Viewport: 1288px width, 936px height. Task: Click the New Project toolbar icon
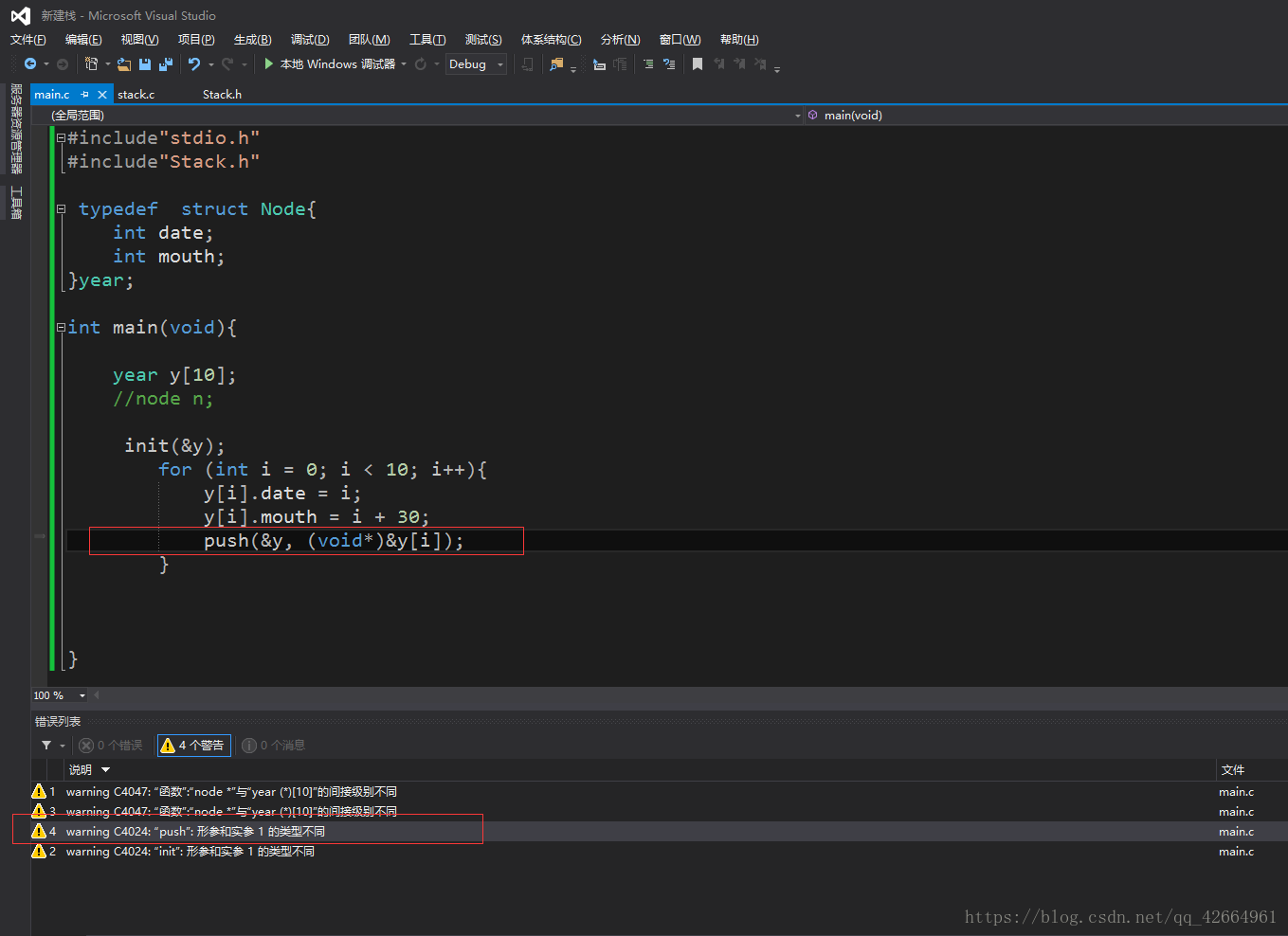click(91, 63)
